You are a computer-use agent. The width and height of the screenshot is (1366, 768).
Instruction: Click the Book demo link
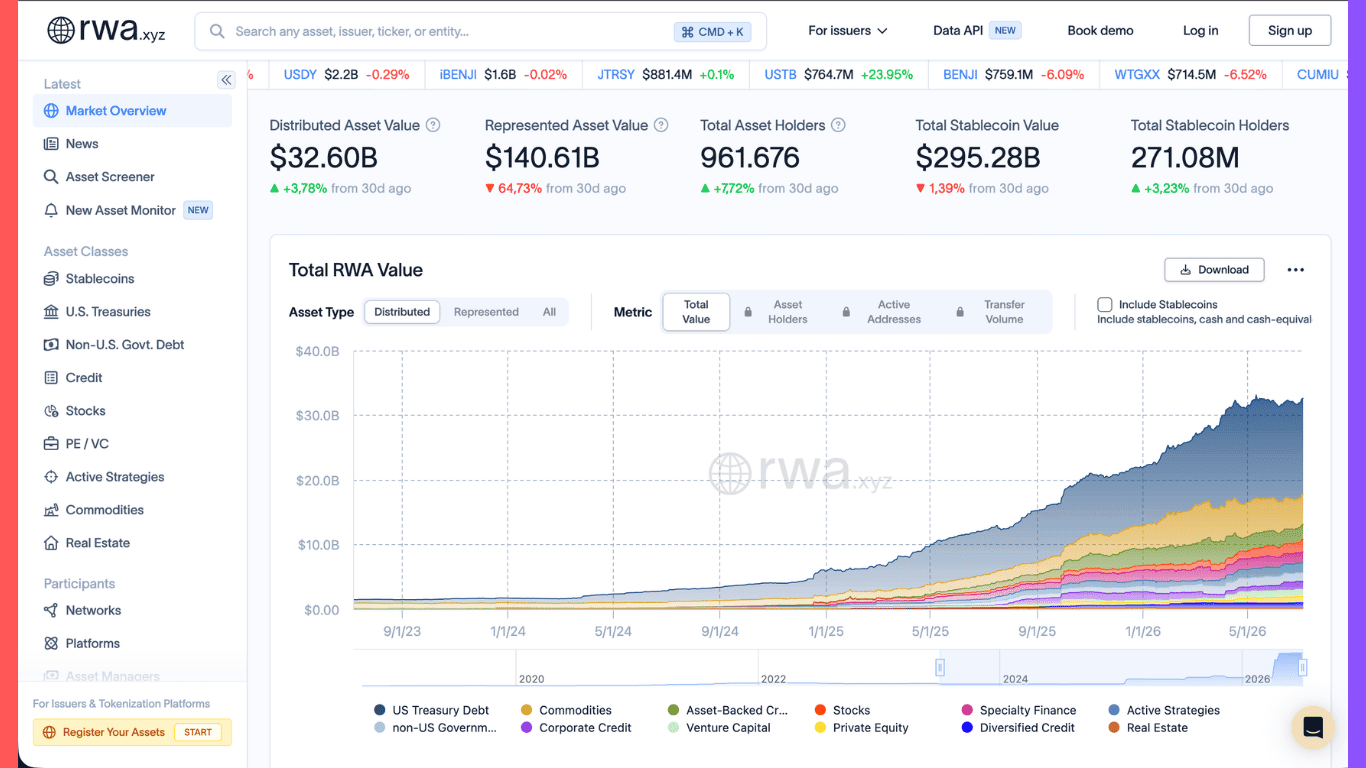click(x=1100, y=31)
